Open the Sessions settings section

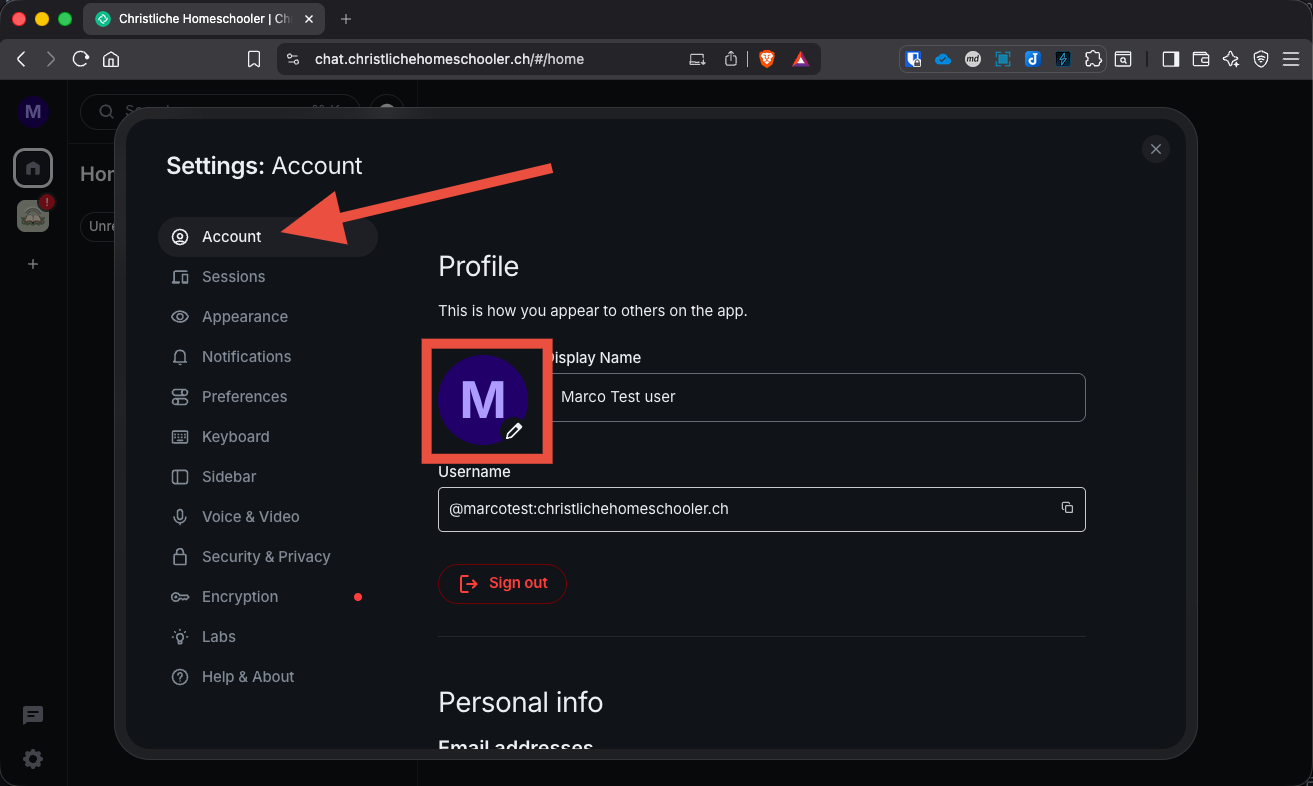click(267, 277)
